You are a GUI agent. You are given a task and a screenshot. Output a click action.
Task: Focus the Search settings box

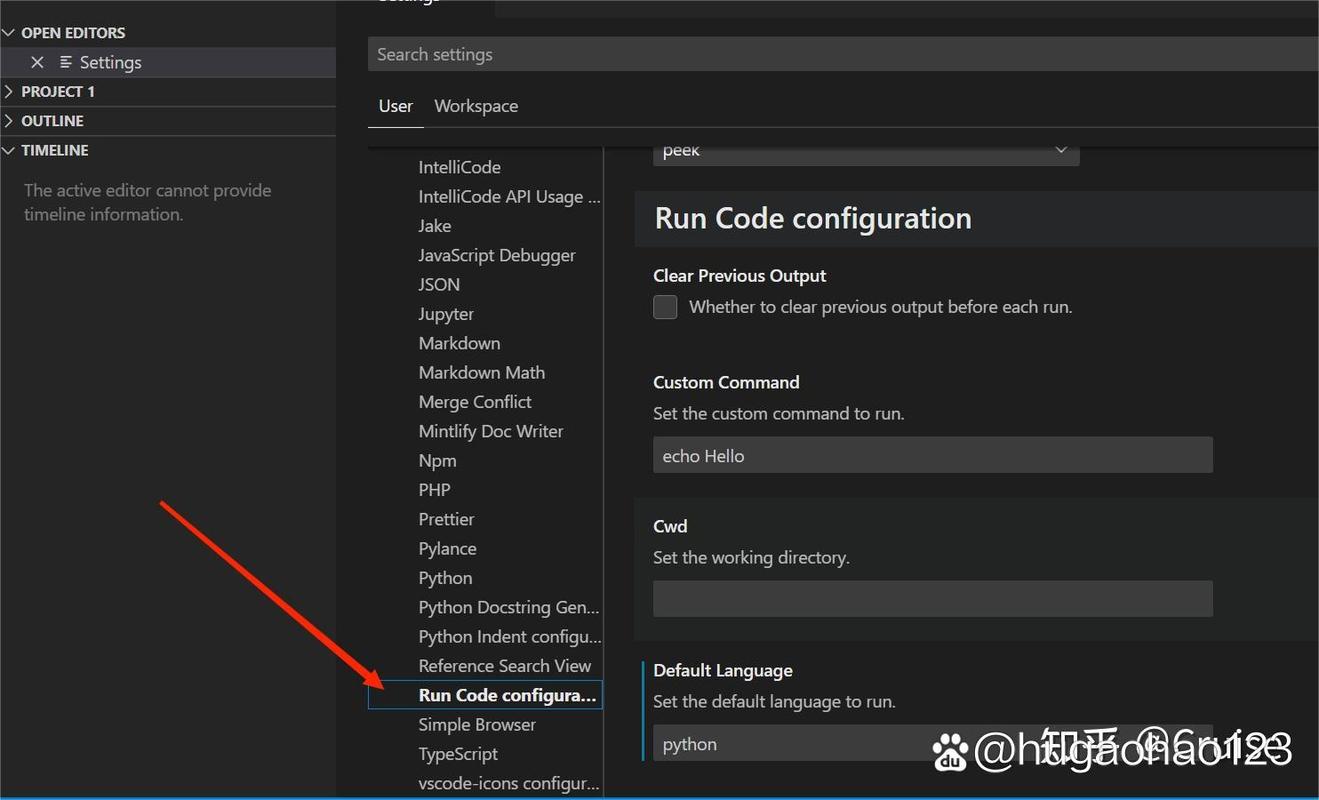(842, 54)
